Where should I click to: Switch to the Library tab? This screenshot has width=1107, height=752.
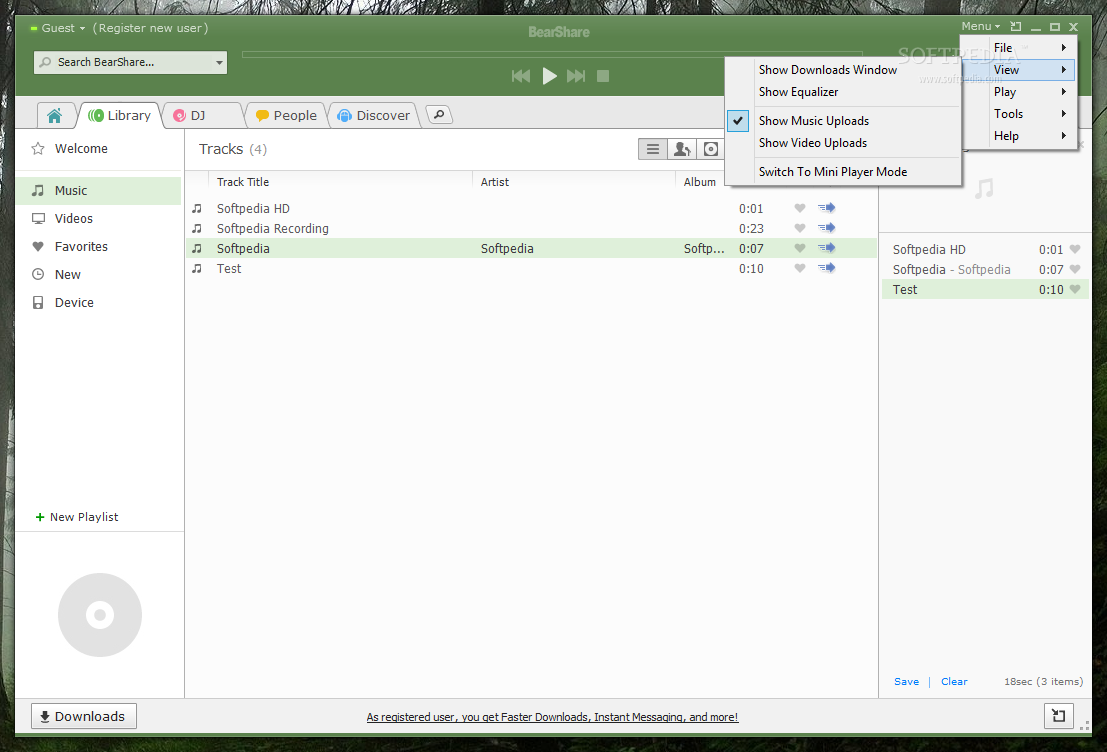(x=120, y=115)
